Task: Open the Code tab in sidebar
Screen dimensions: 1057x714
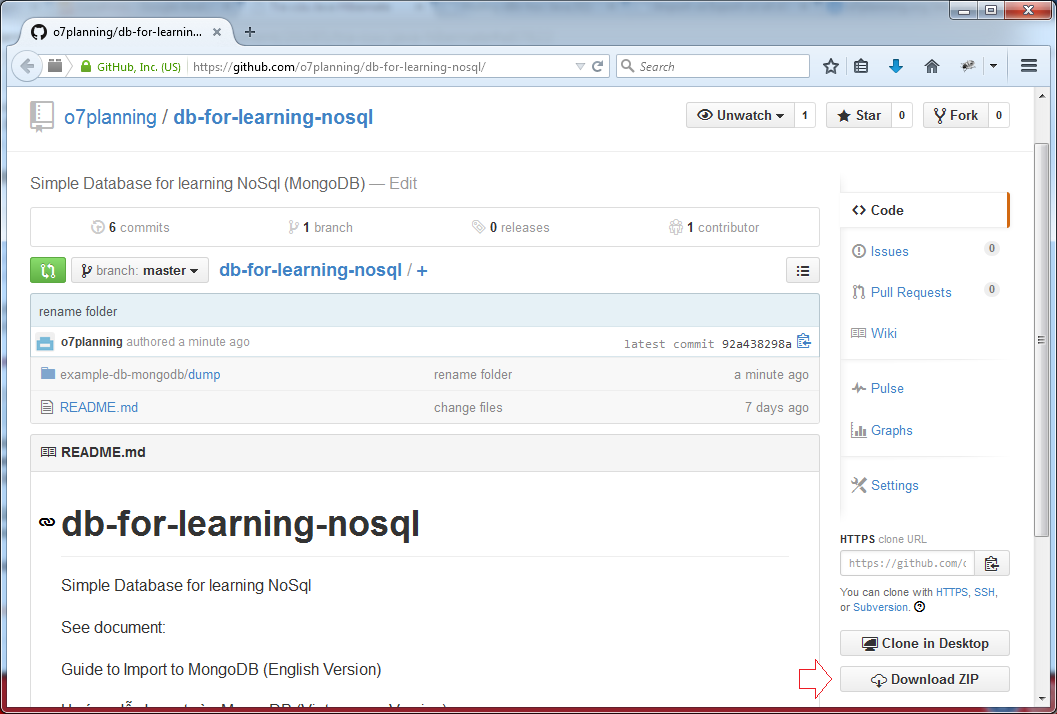Action: (924, 210)
